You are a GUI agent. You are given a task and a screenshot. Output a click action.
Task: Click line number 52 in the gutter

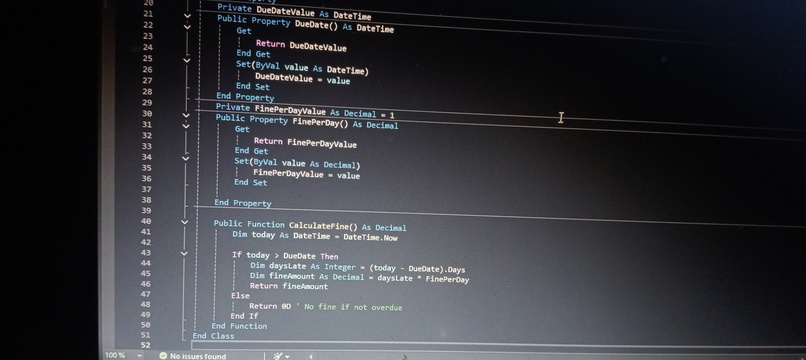point(145,345)
